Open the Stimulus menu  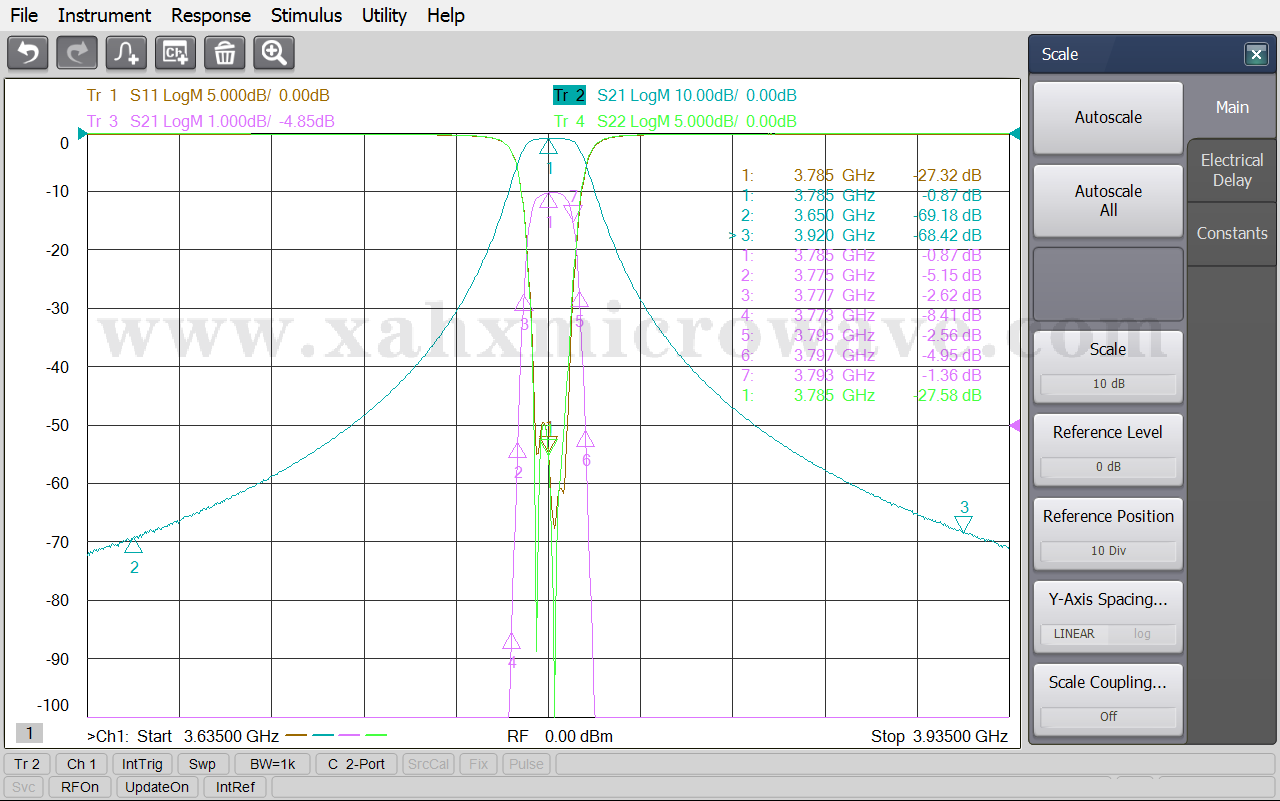[x=306, y=15]
